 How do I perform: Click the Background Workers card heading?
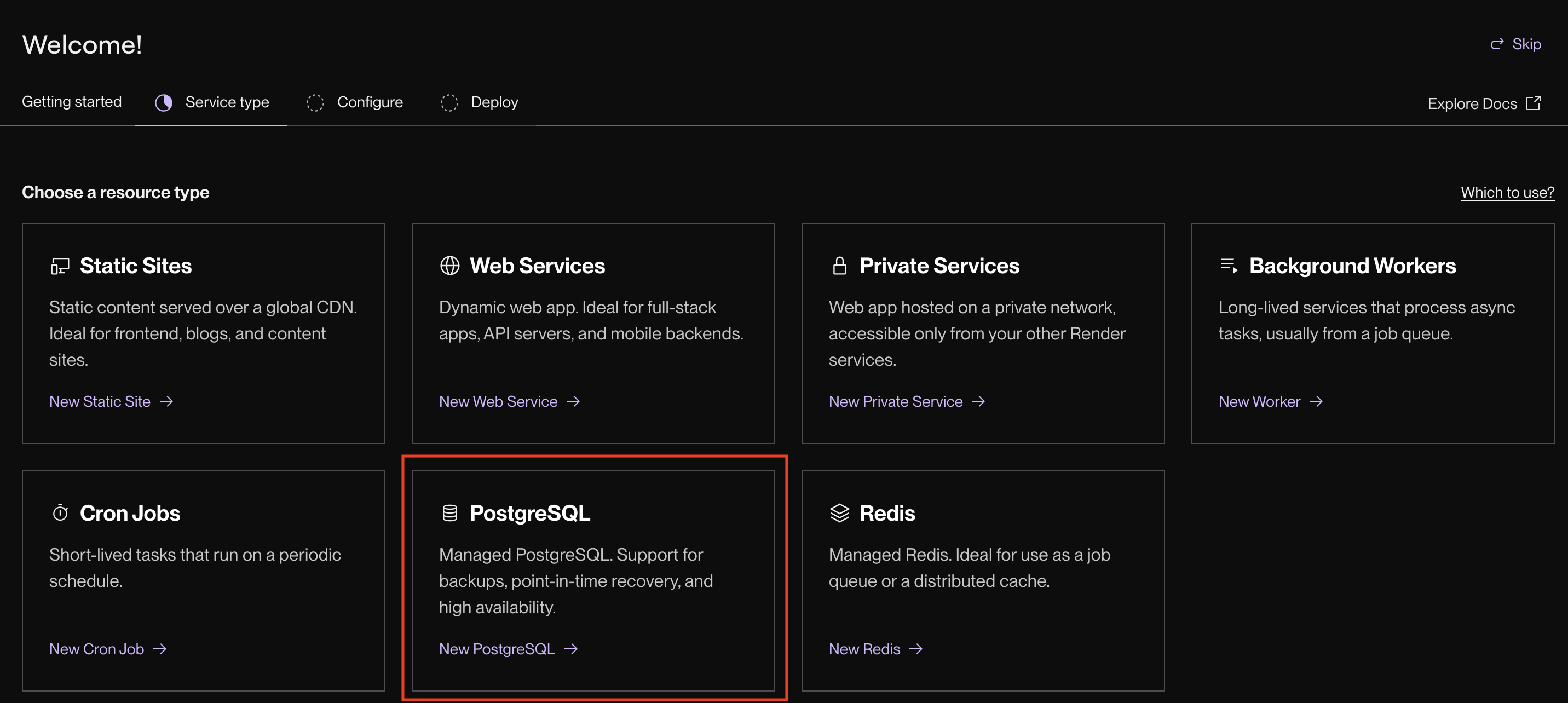tap(1352, 266)
